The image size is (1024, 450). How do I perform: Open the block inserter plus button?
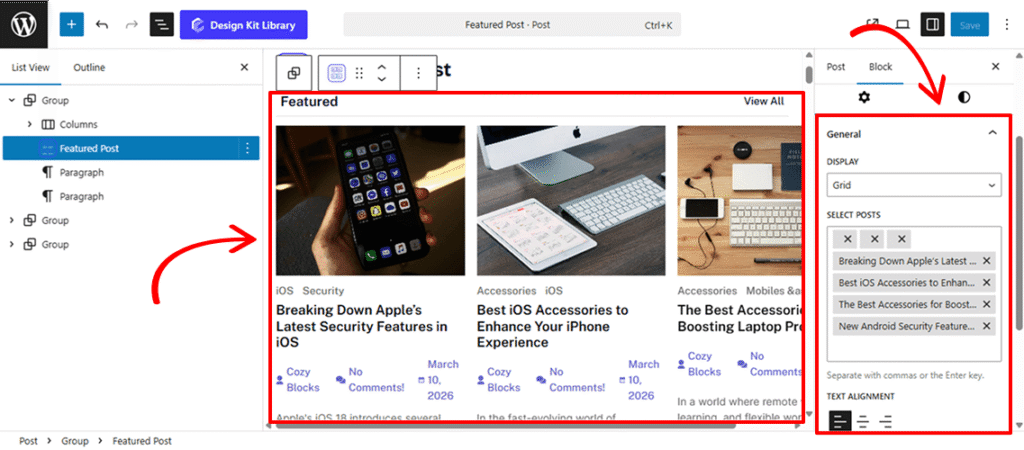pyautogui.click(x=72, y=25)
